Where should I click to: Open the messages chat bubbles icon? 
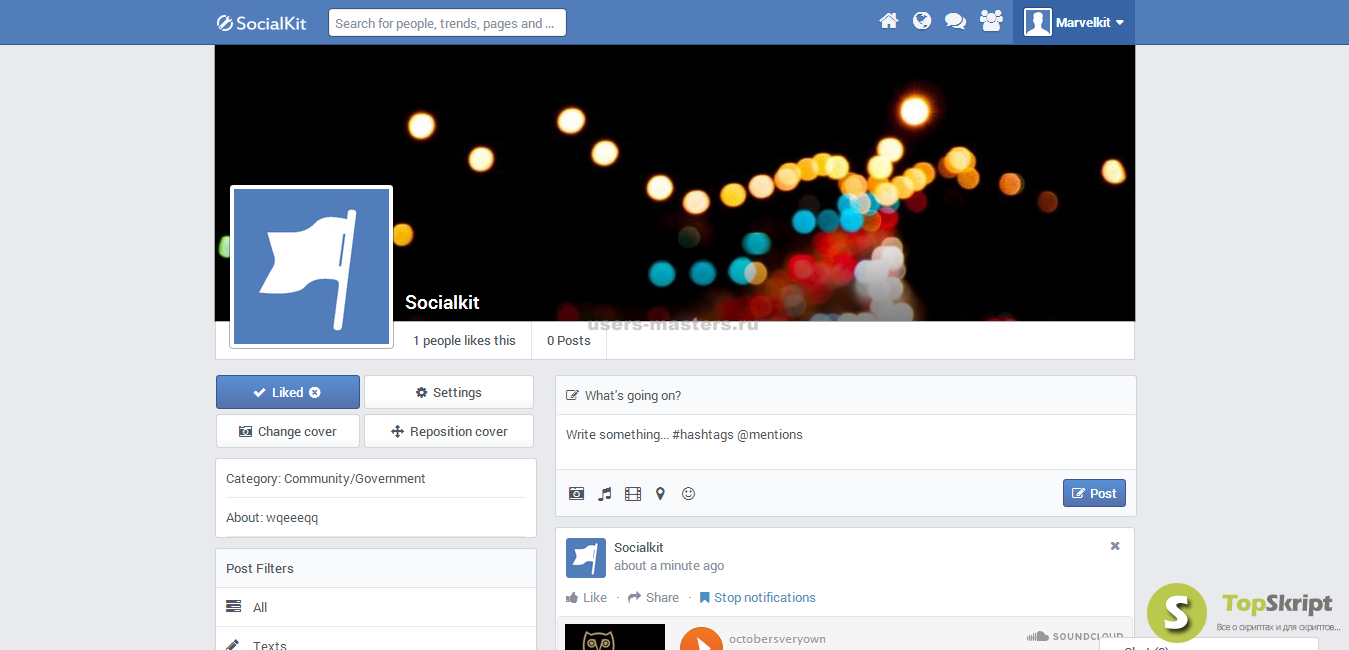[955, 21]
